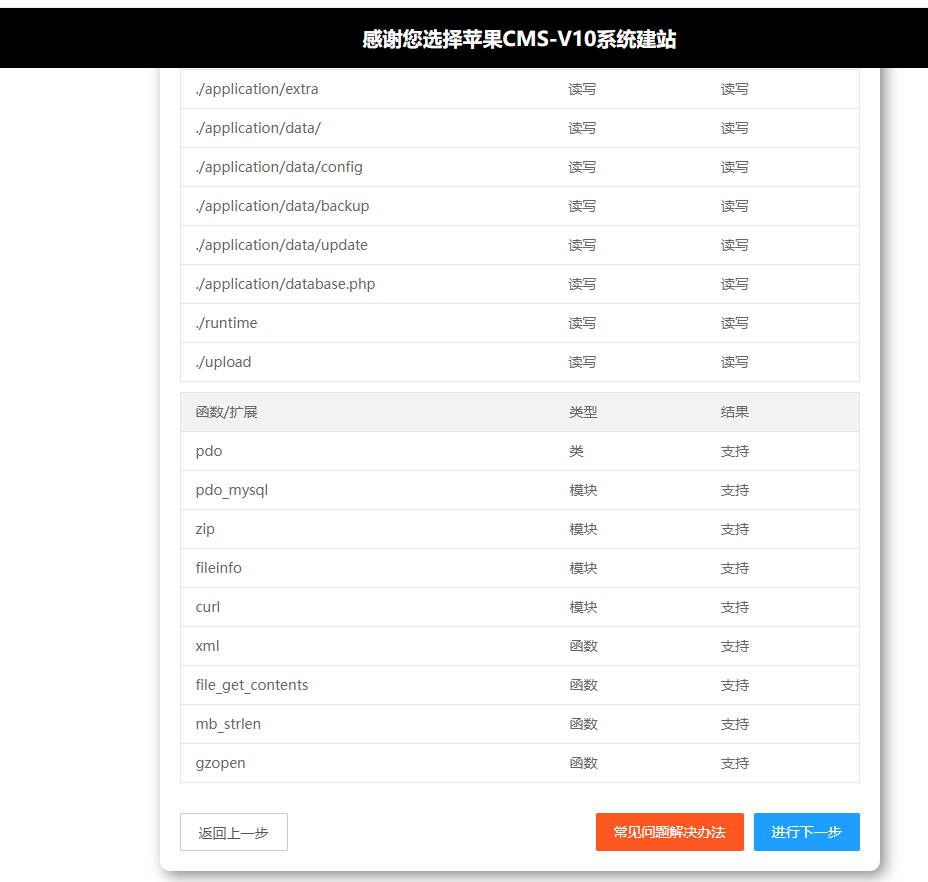This screenshot has height=882, width=928.
Task: Click the 模块 type cell for pdo_mysql
Action: click(583, 491)
